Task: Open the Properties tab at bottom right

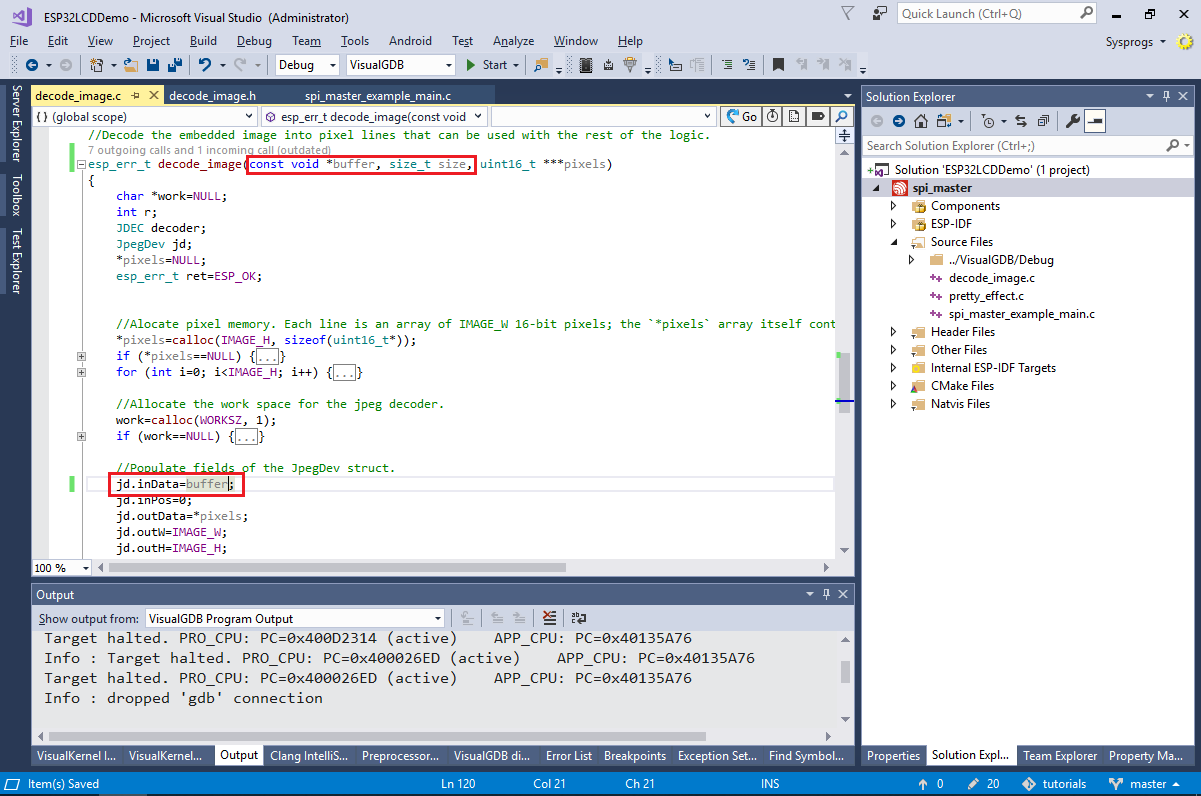Action: 893,756
